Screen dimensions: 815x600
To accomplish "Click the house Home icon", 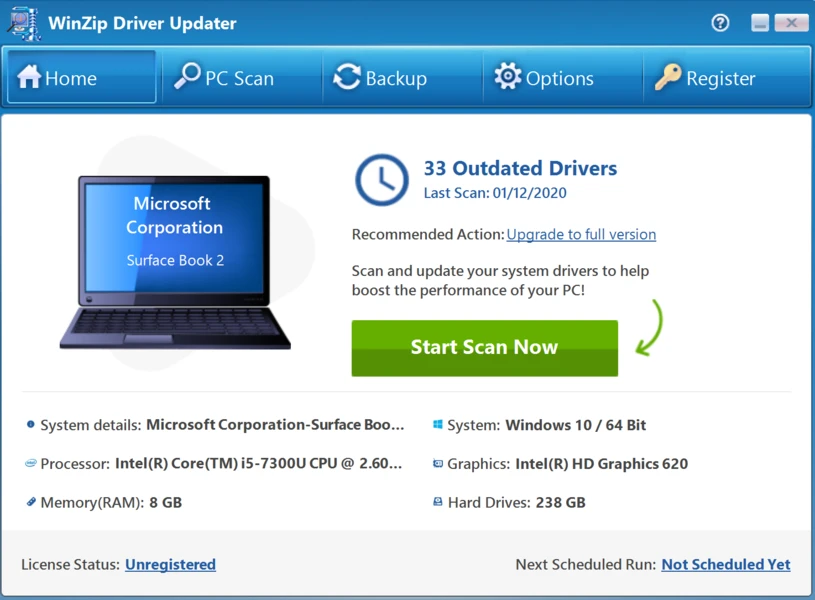I will click(29, 76).
